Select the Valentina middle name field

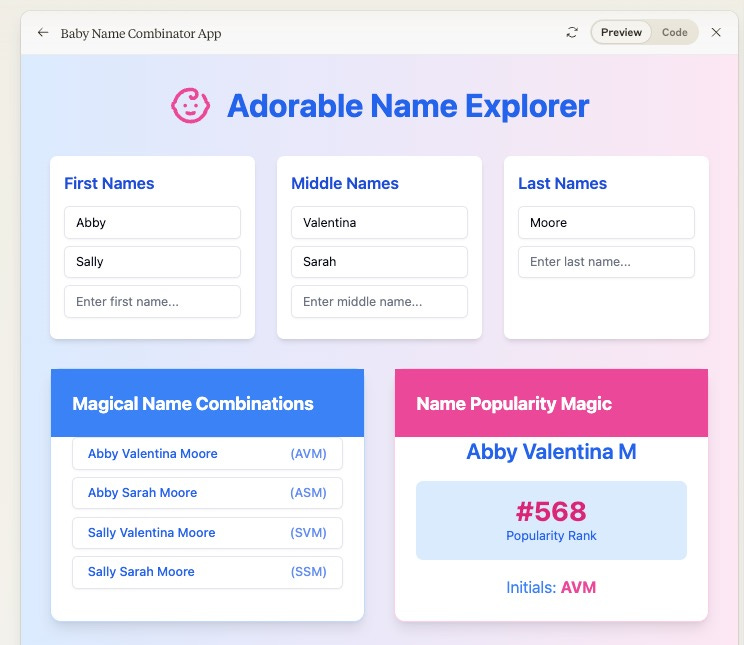point(379,223)
